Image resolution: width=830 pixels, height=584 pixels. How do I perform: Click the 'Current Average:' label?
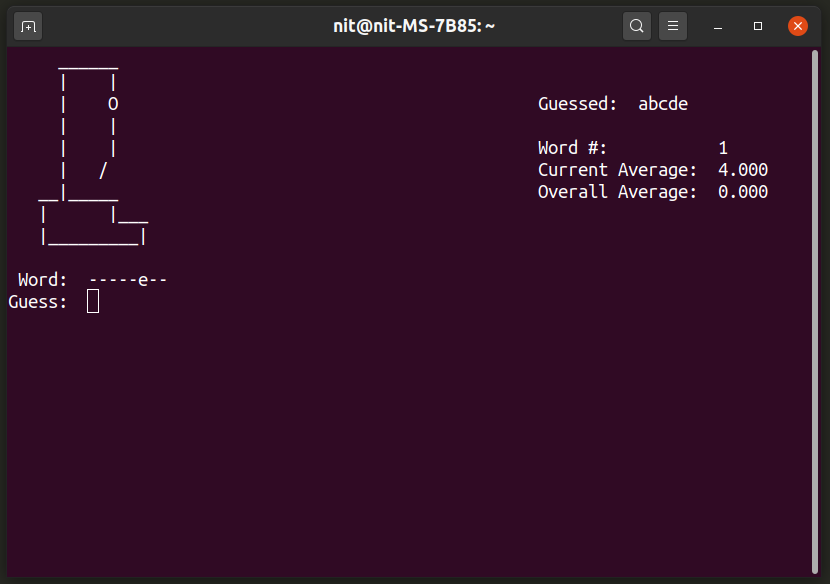[617, 170]
